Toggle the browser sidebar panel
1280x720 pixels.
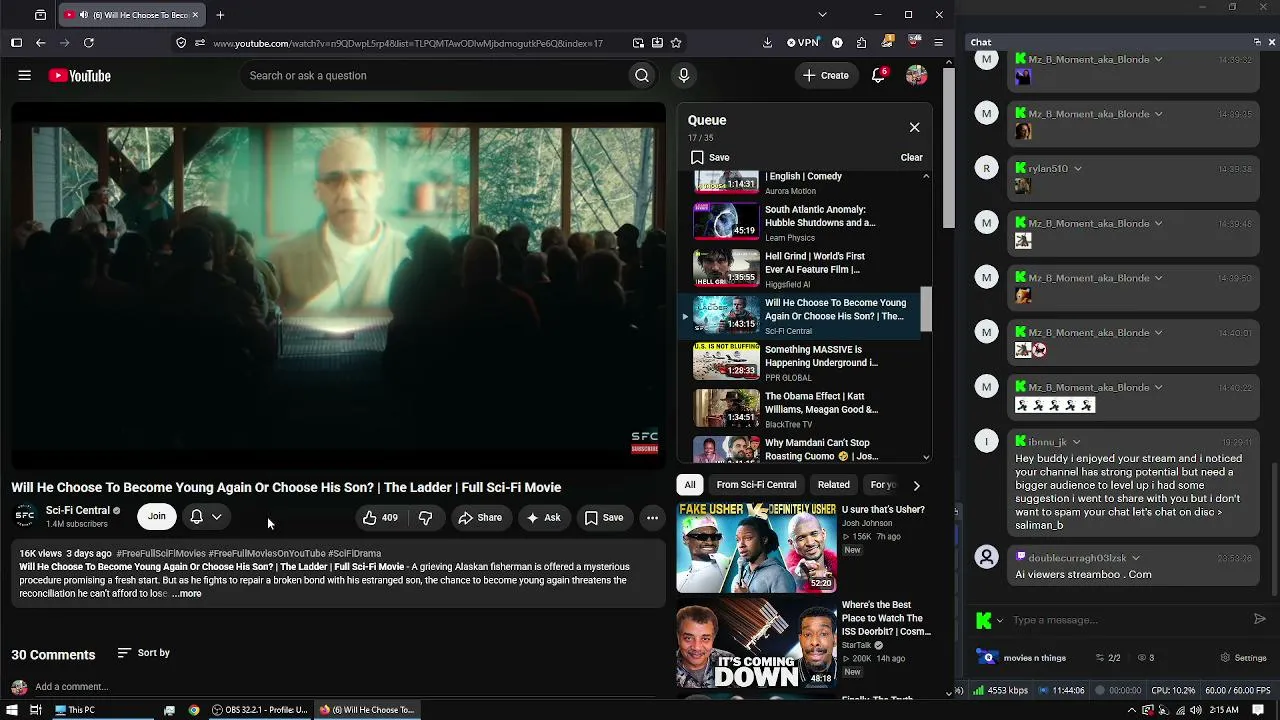[x=16, y=43]
